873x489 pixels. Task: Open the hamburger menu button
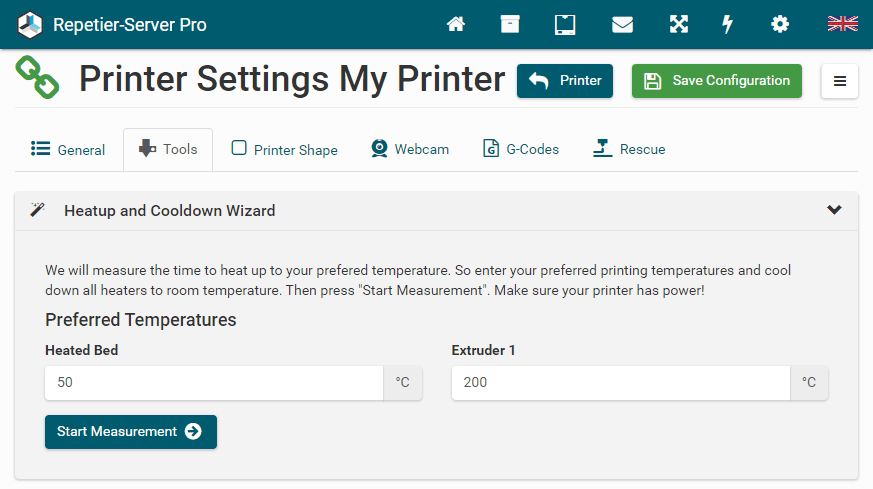tap(839, 81)
